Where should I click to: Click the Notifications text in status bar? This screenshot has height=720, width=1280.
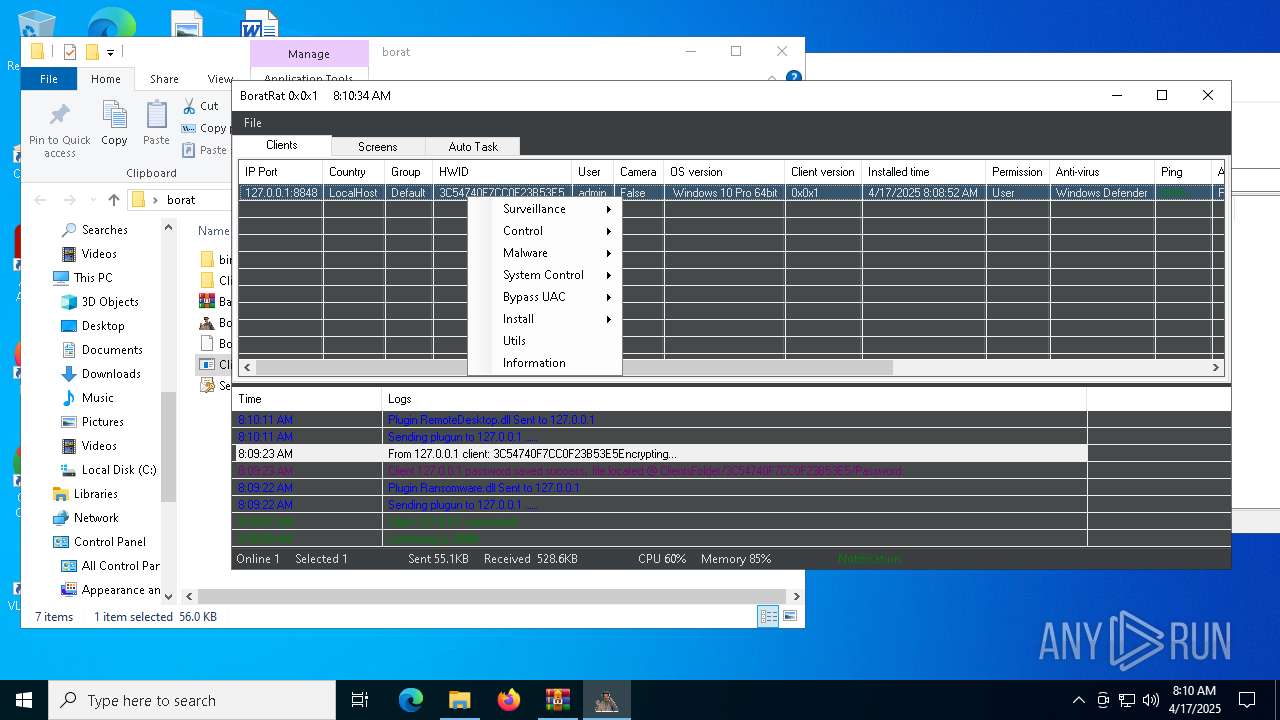coord(869,559)
